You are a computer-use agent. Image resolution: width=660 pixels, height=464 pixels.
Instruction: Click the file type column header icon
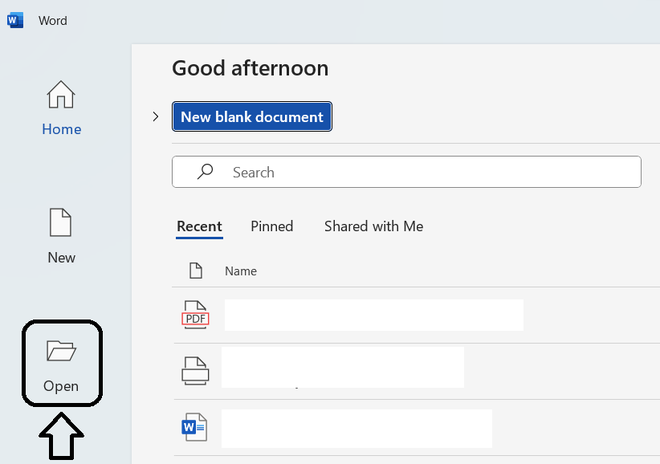pyautogui.click(x=196, y=271)
